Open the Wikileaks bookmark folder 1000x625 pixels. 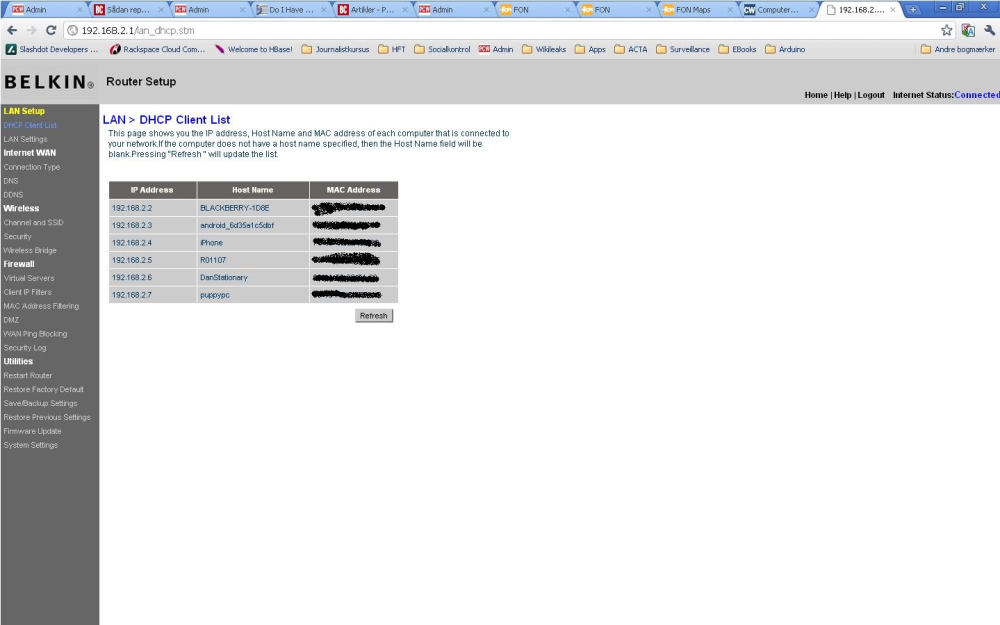544,49
